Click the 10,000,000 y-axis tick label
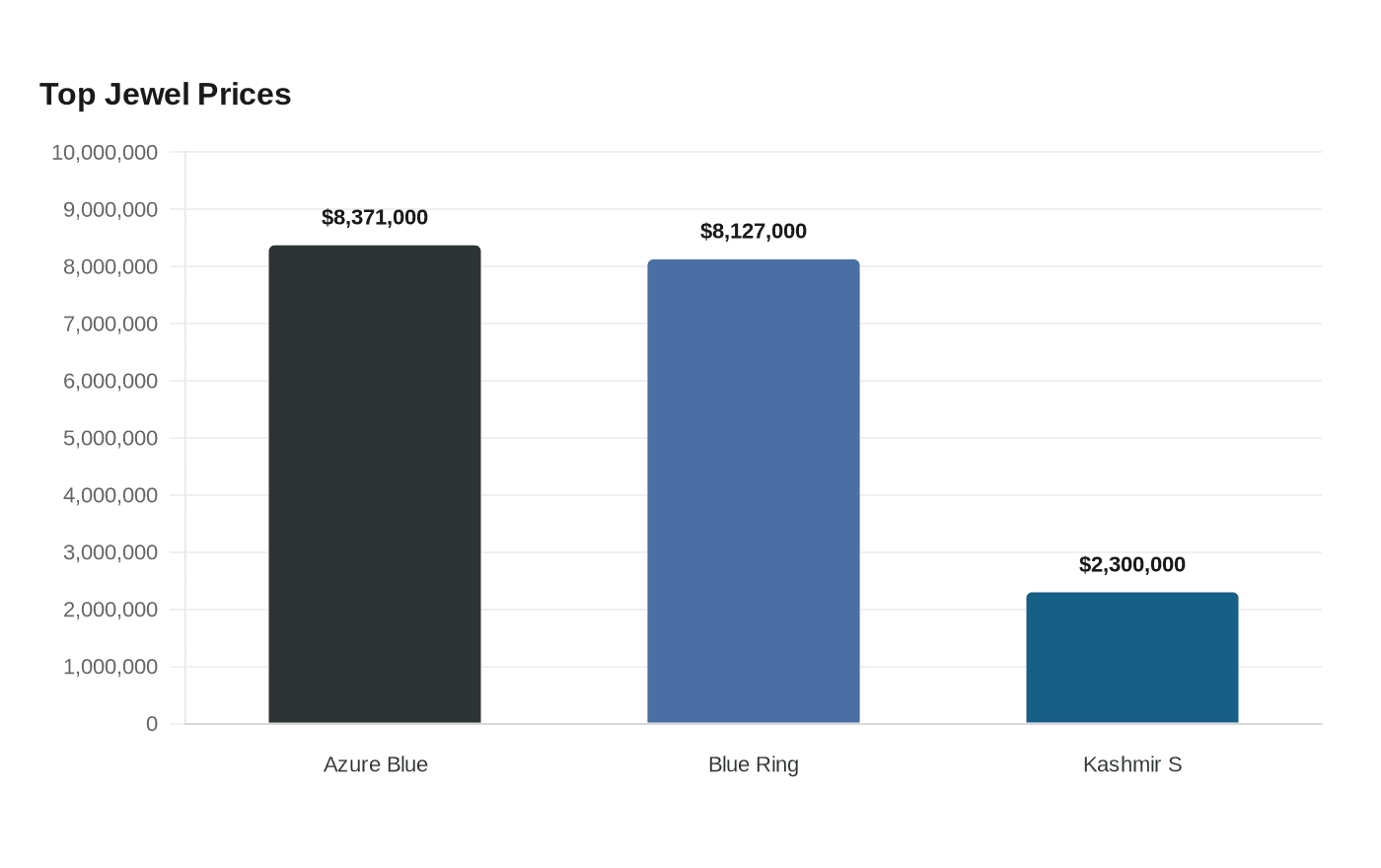This screenshot has width=1381, height=868. (105, 152)
